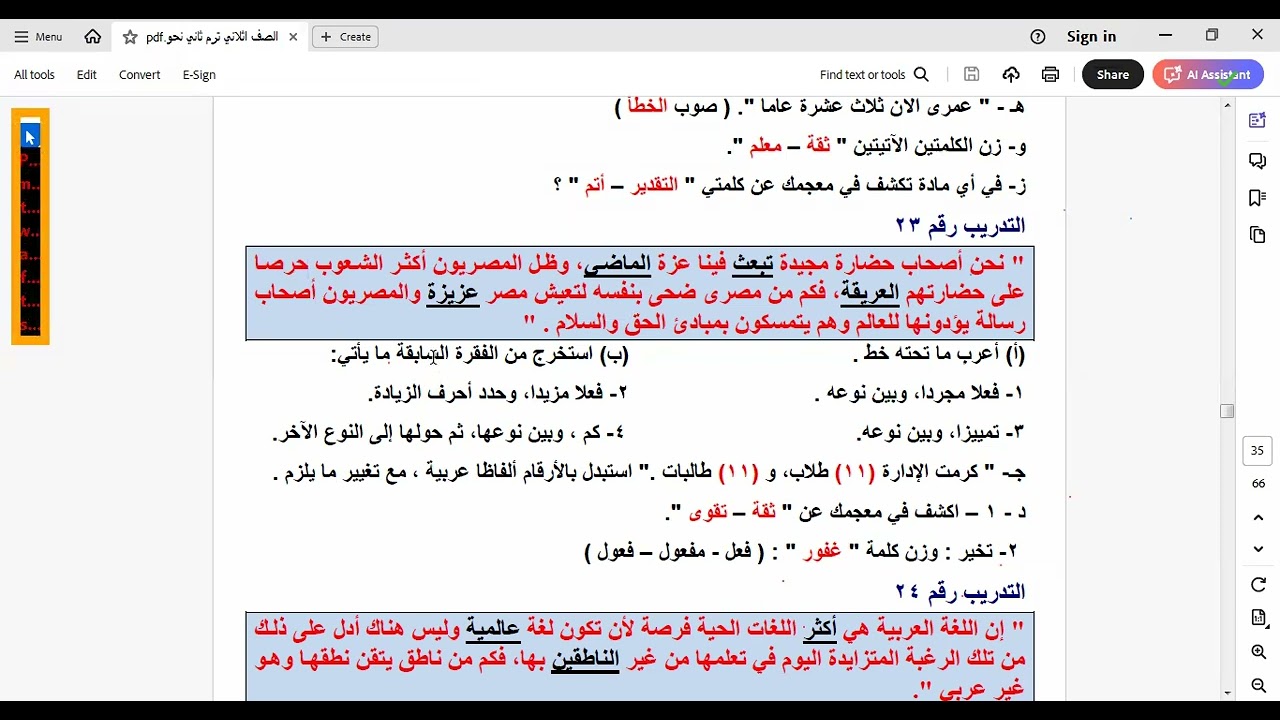
Task: Open the Edit menu item
Action: (87, 75)
